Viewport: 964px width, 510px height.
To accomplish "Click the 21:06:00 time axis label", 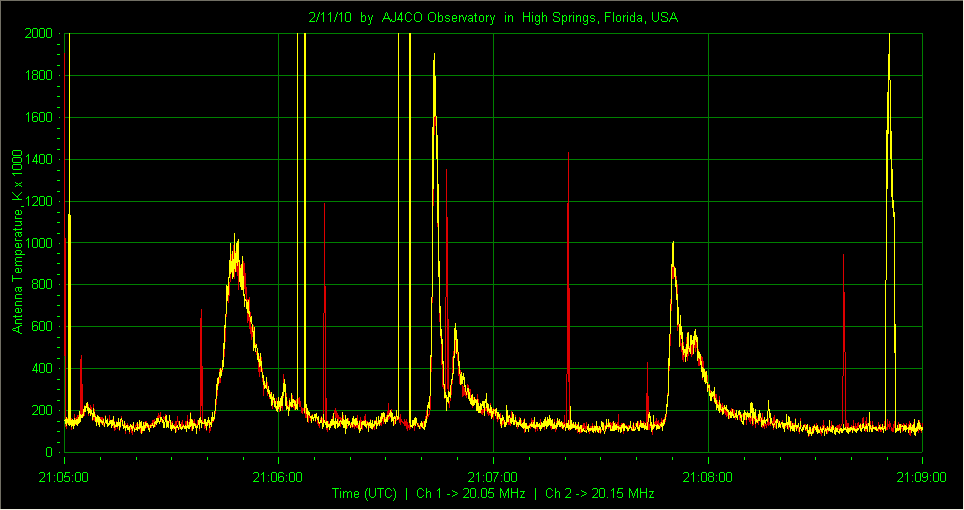I will pos(278,477).
